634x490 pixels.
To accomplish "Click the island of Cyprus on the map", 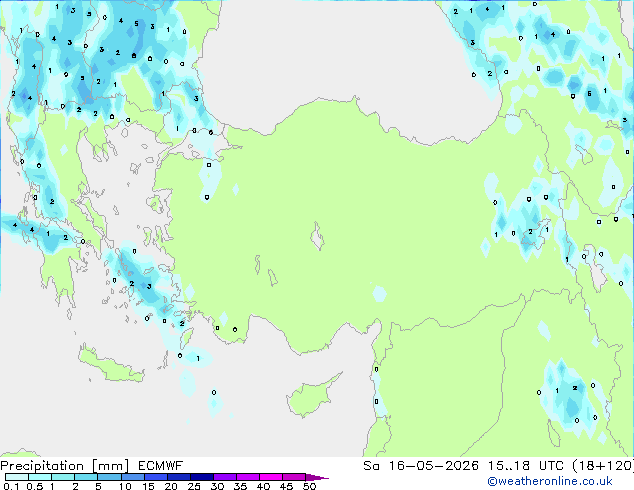I will [x=311, y=397].
